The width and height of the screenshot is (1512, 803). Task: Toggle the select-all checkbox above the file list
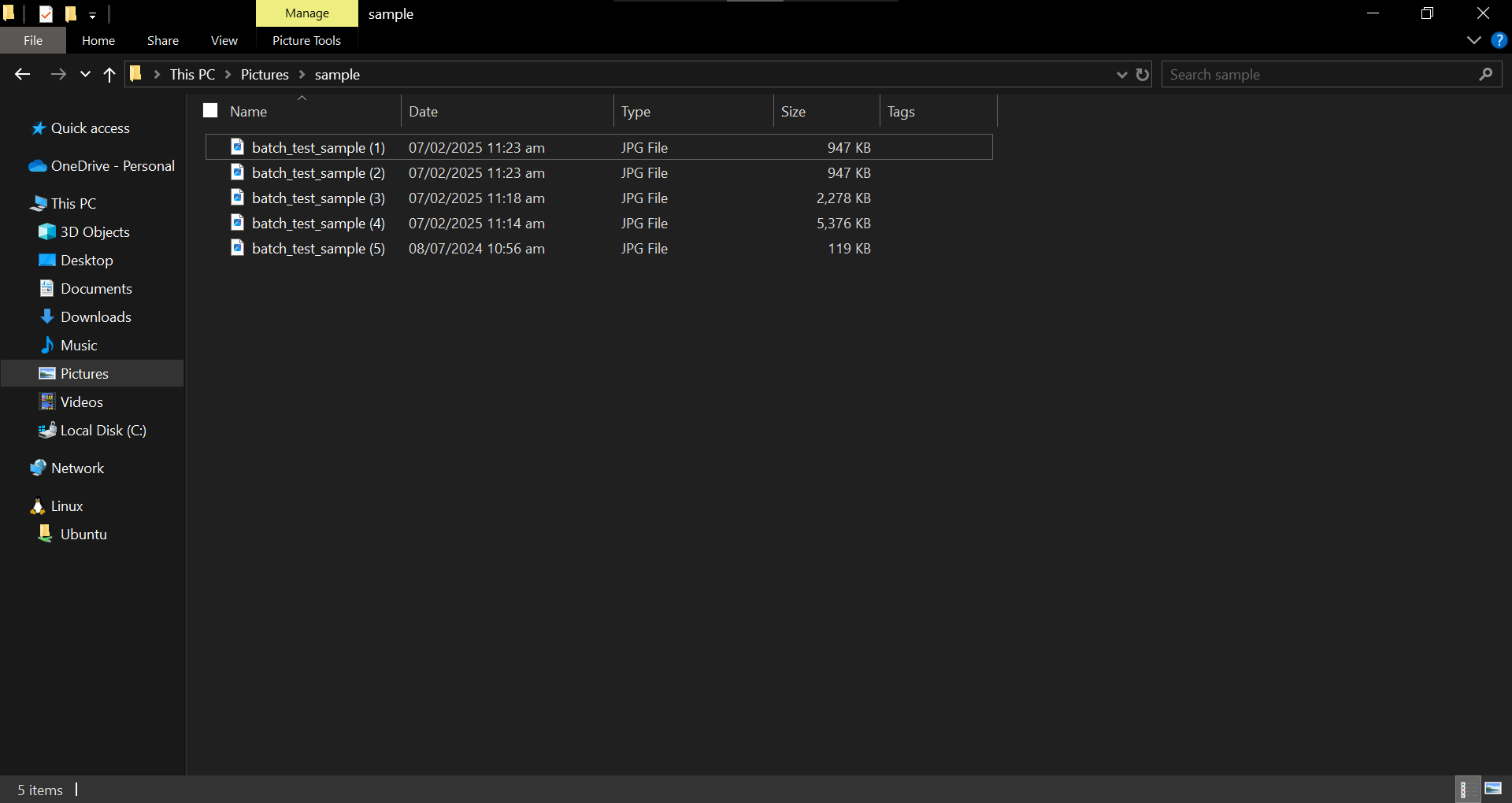(x=209, y=109)
